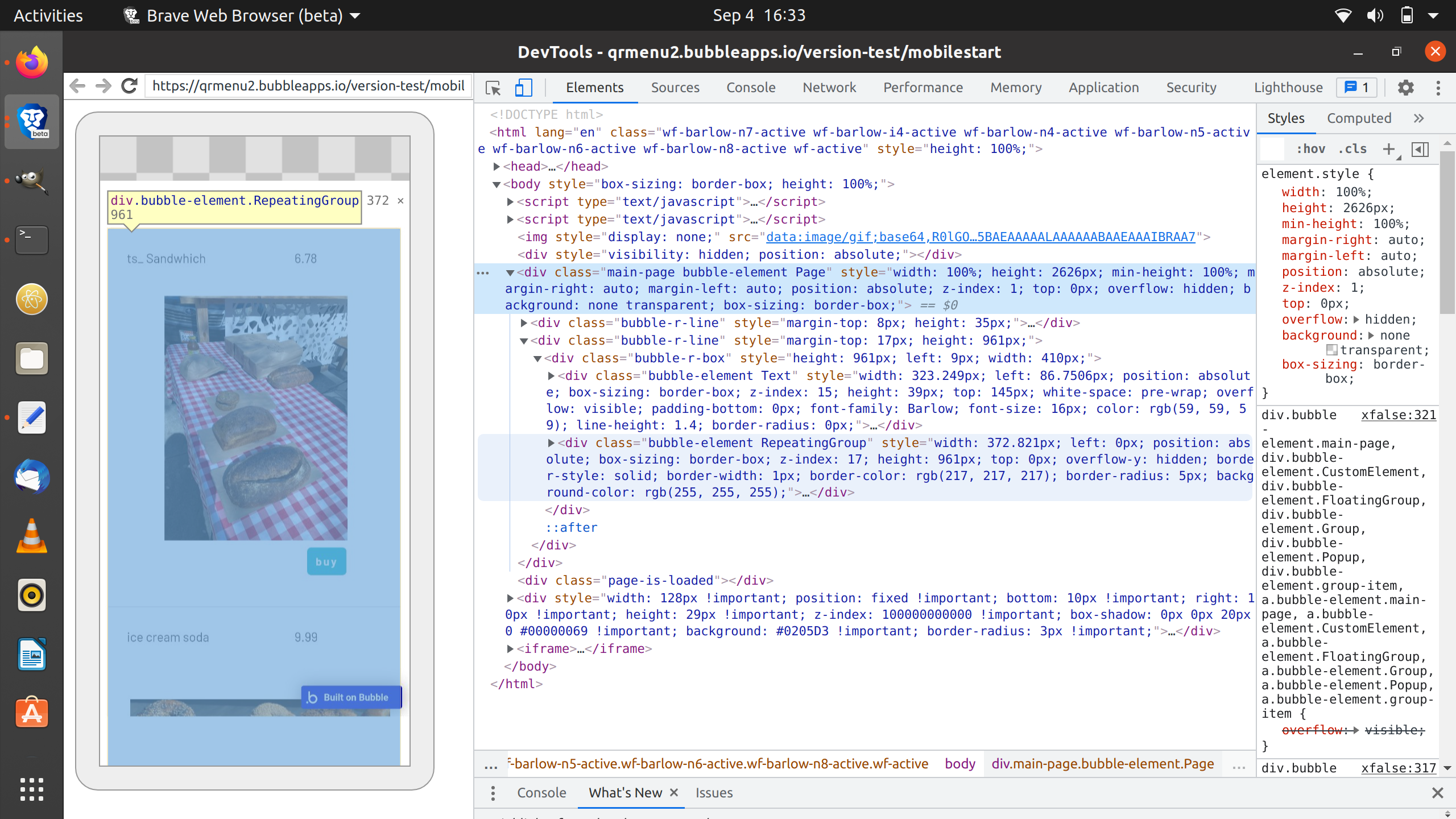Open the Firefox icon in the dock
This screenshot has width=1456, height=819.
click(32, 63)
